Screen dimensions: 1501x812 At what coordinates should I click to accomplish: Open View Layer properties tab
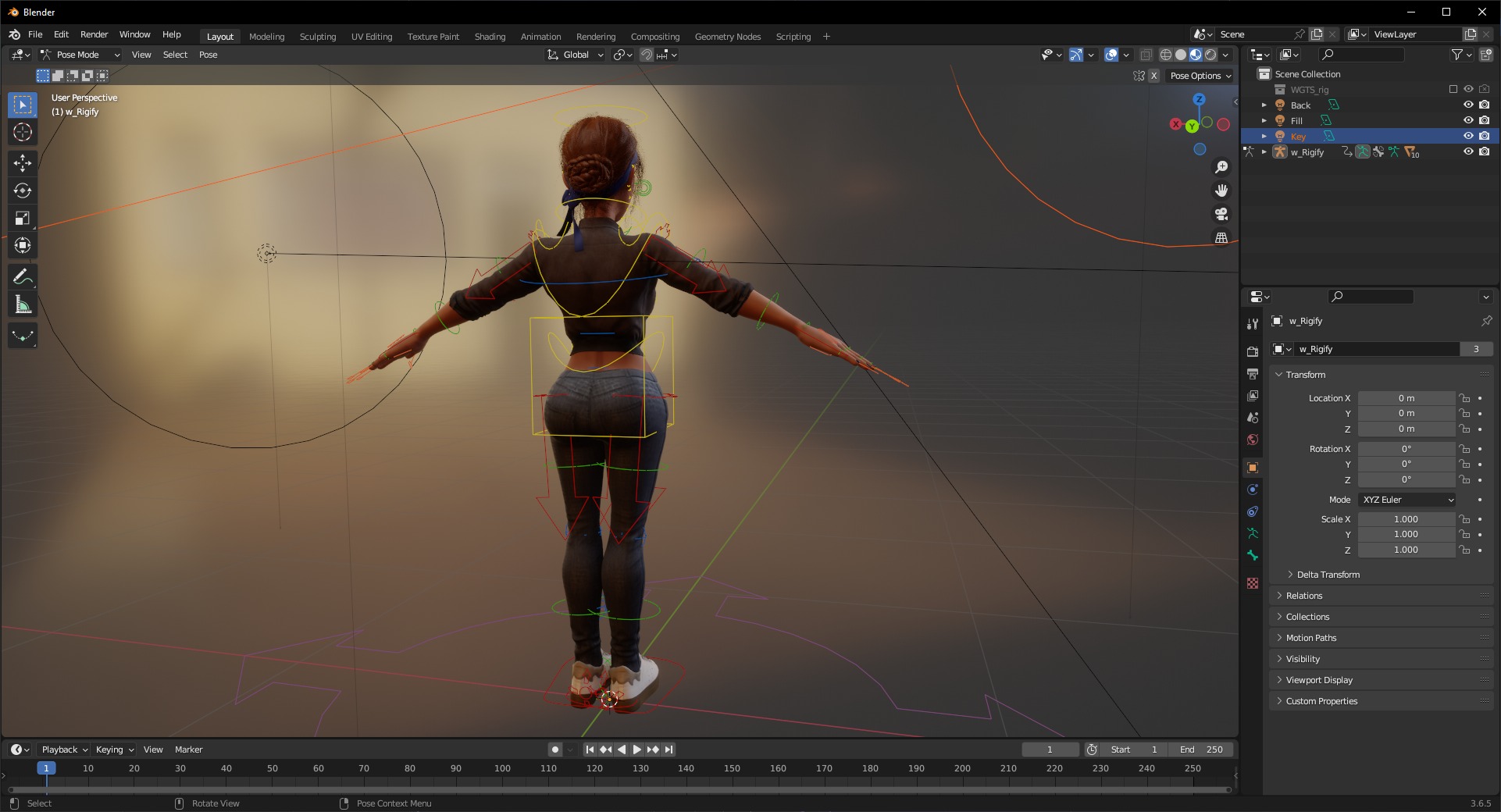(x=1253, y=396)
